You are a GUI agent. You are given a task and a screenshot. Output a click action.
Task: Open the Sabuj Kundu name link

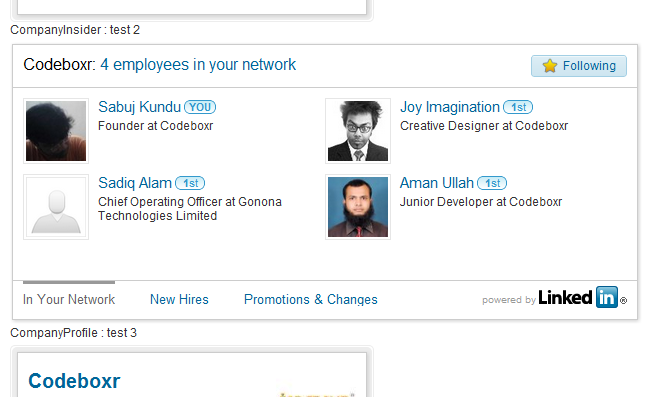click(x=140, y=107)
